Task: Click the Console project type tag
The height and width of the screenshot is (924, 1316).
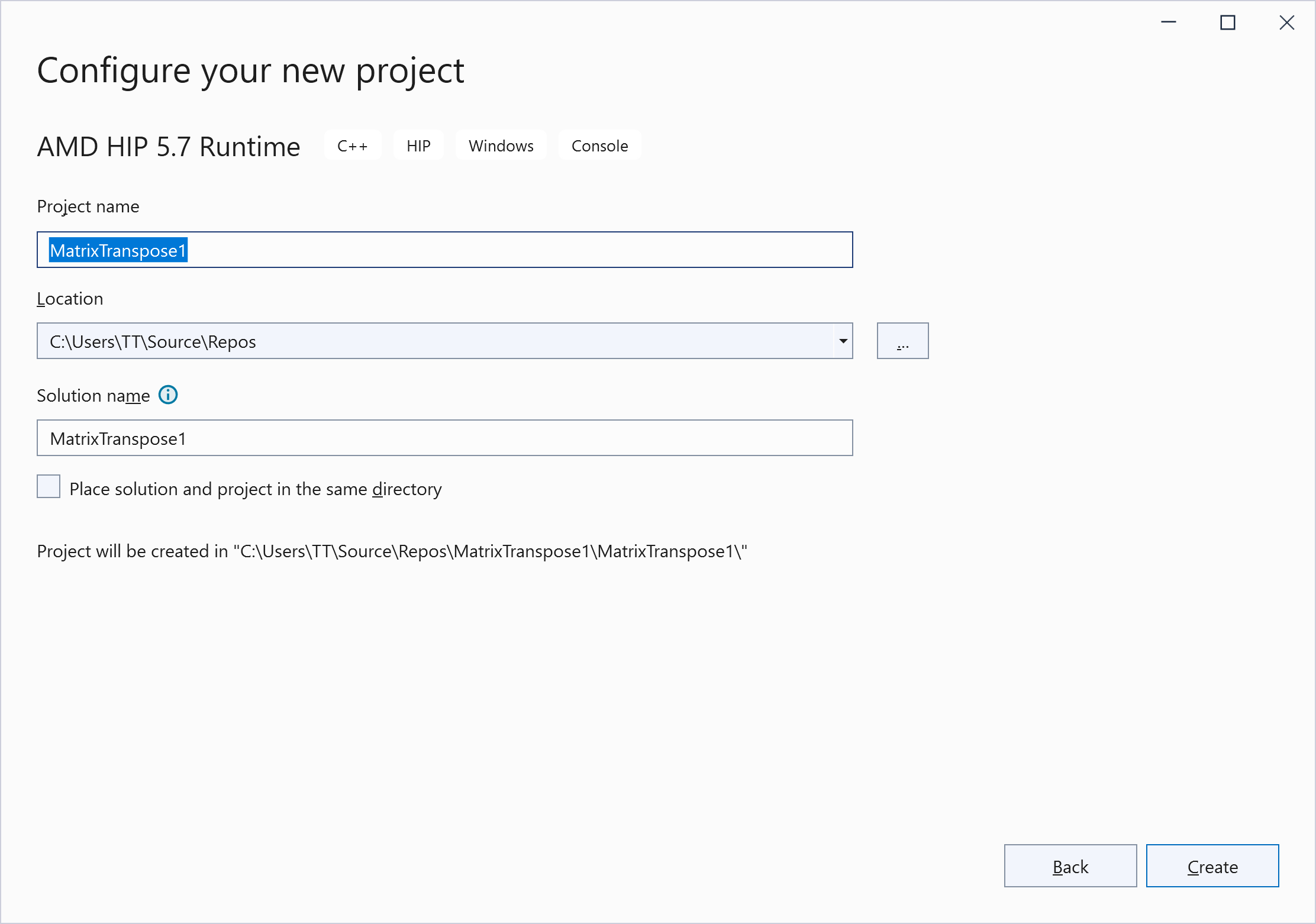Action: click(x=599, y=146)
